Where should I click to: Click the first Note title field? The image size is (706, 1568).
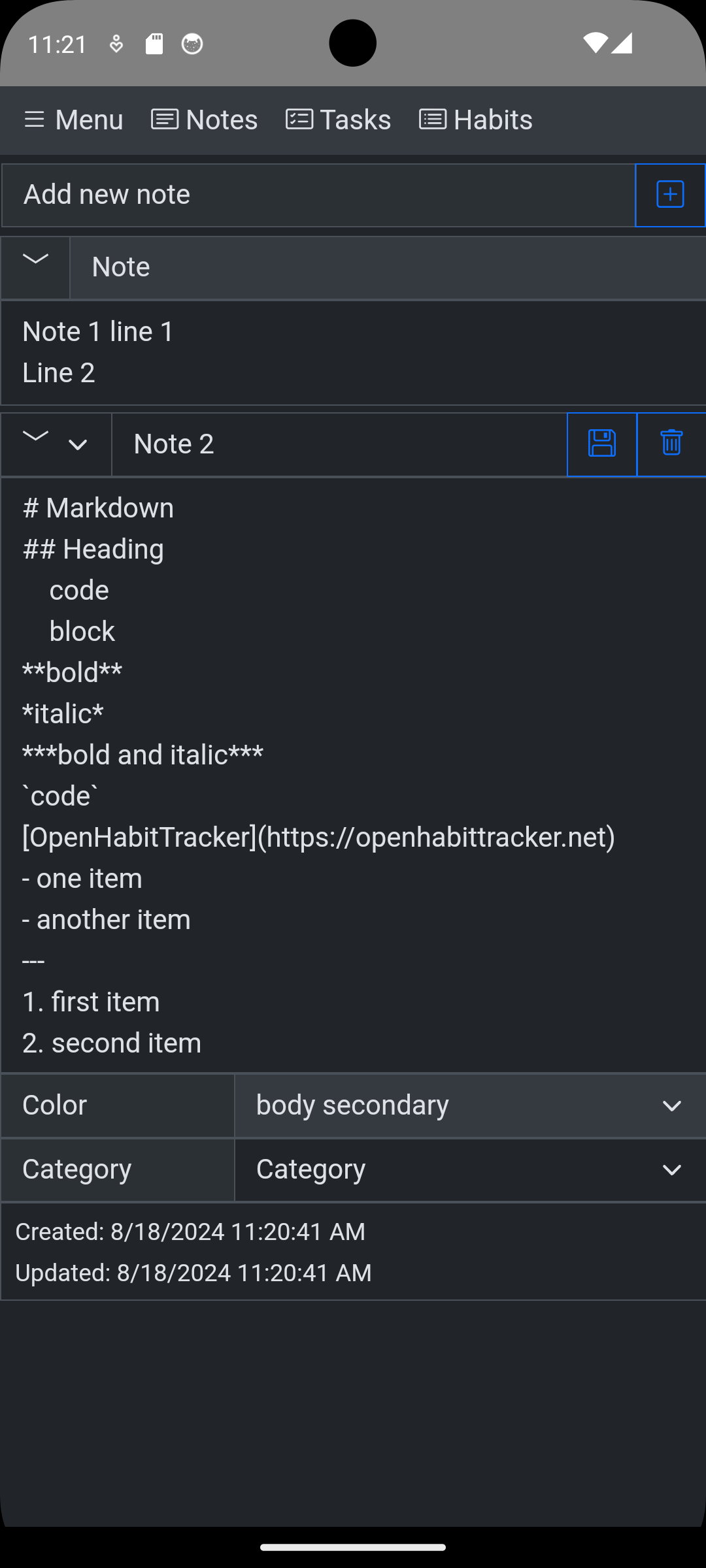[x=388, y=267]
